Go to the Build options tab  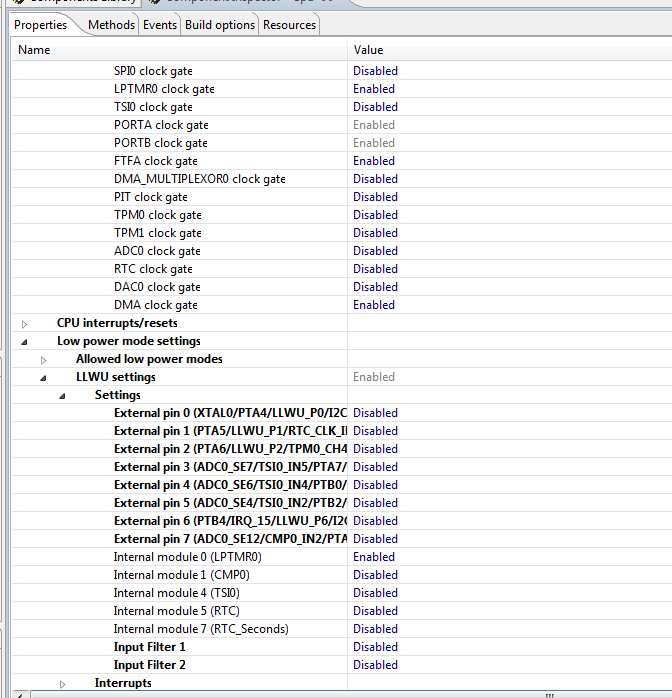[220, 25]
